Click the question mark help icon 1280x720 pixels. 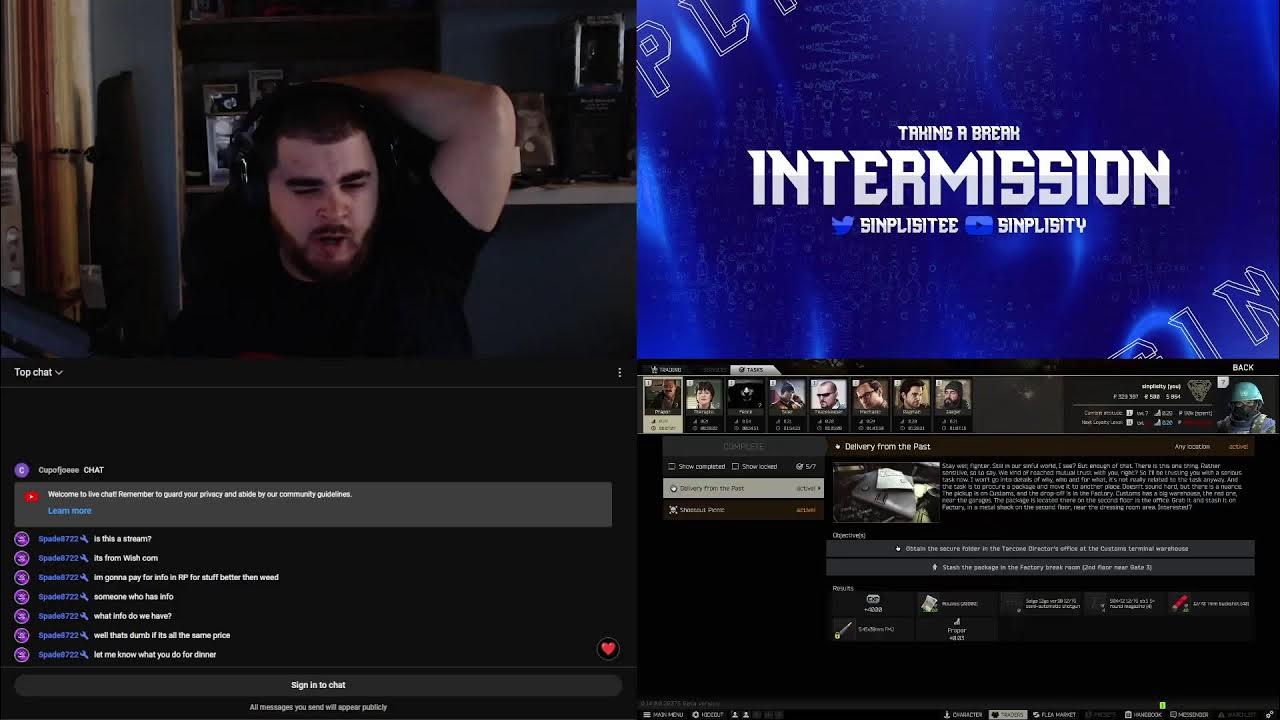pos(1222,383)
